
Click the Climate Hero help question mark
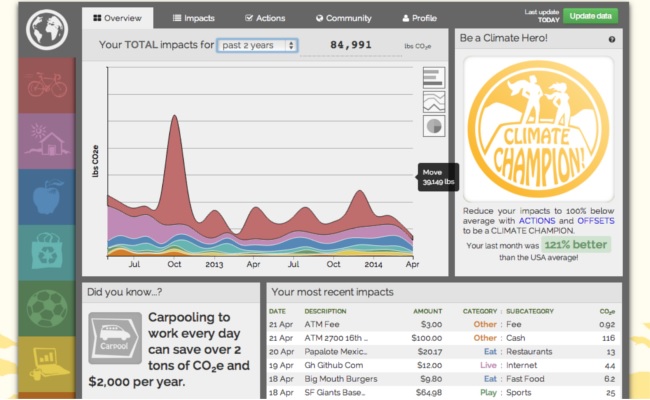point(612,39)
